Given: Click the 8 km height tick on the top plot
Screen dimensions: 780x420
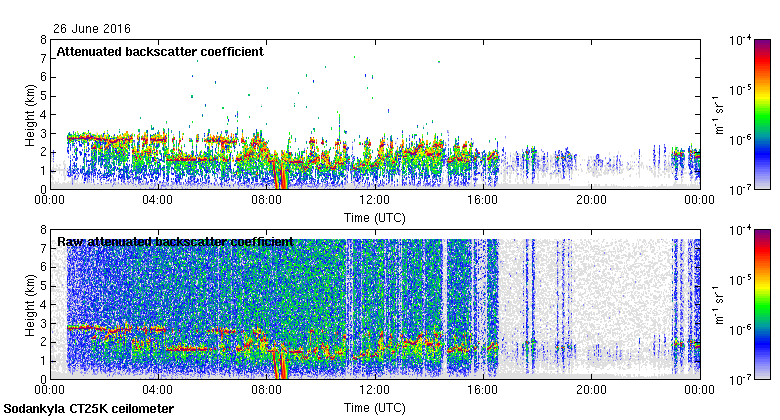Looking at the screenshot, I should pos(43,40).
